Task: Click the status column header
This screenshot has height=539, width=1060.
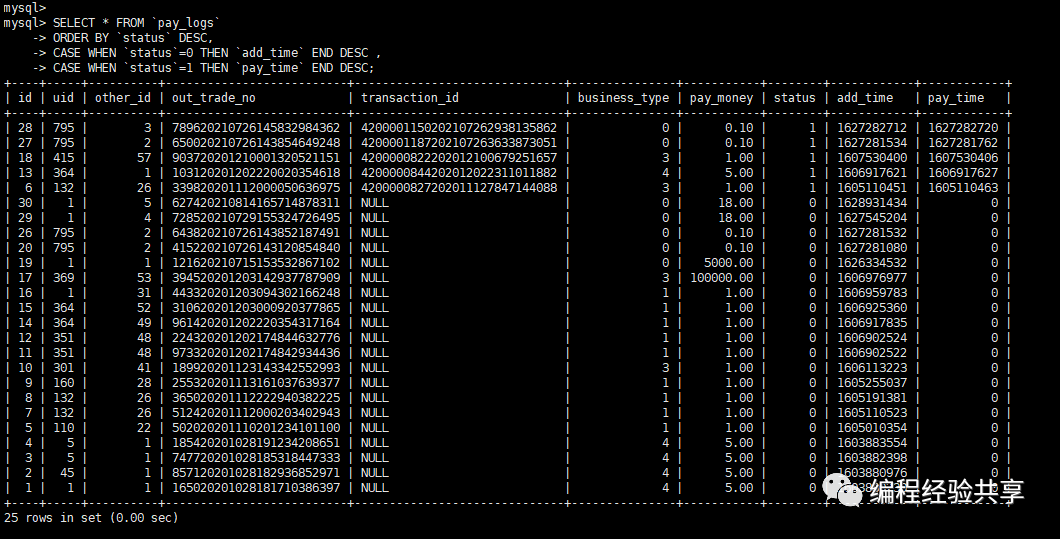Action: (x=794, y=98)
